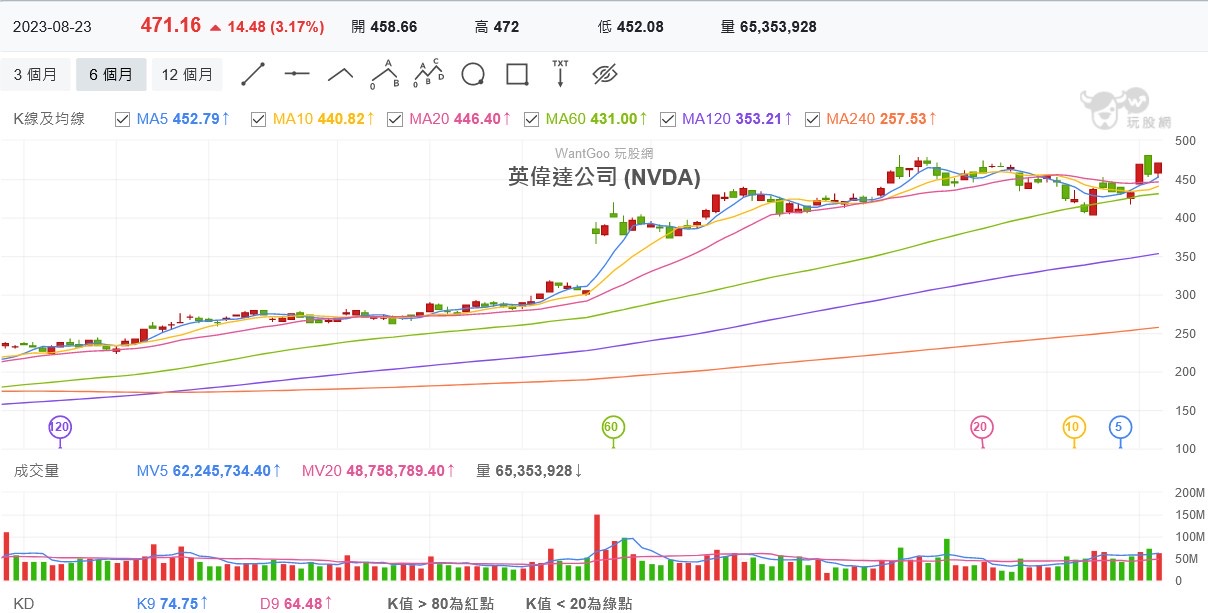This screenshot has width=1208, height=613.
Task: Uncheck the MA5 moving average checkbox
Action: (122, 119)
